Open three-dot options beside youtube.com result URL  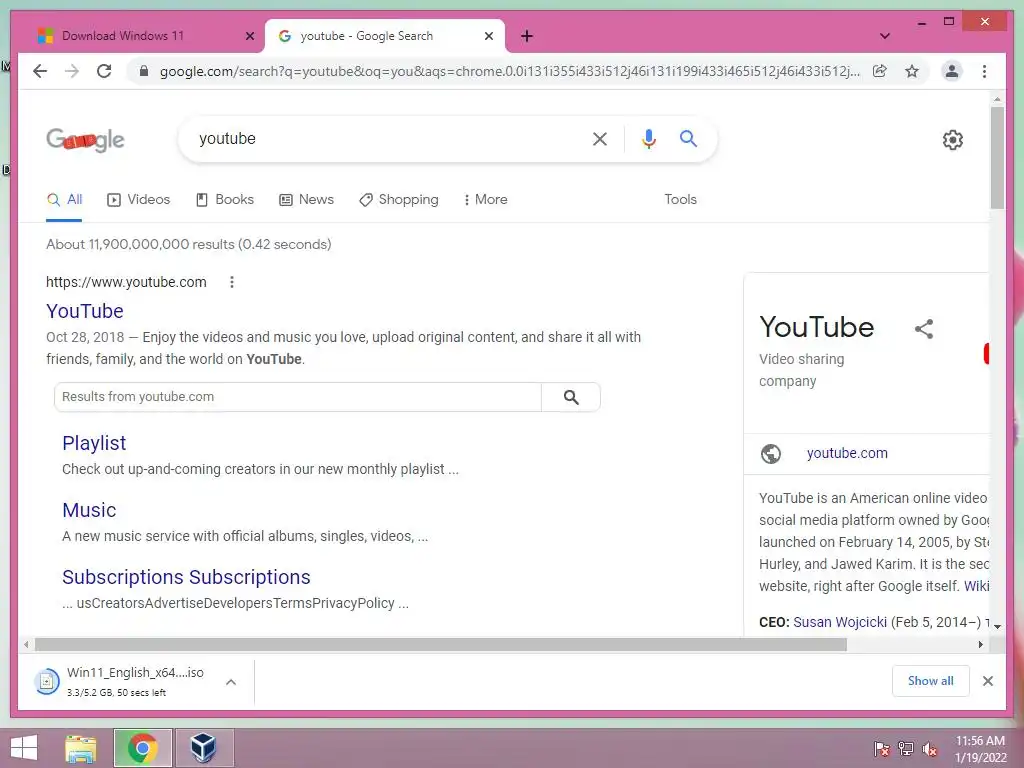[x=232, y=282]
